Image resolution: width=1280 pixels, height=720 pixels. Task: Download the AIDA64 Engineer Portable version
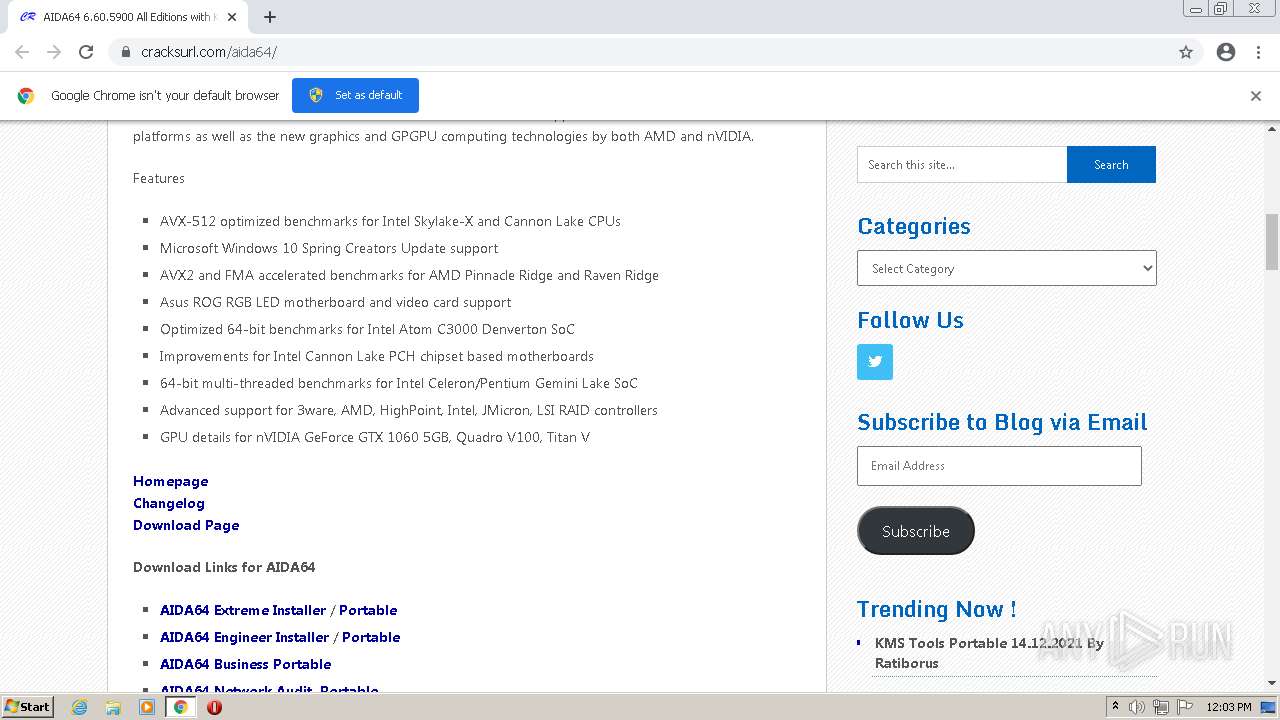pyautogui.click(x=371, y=637)
